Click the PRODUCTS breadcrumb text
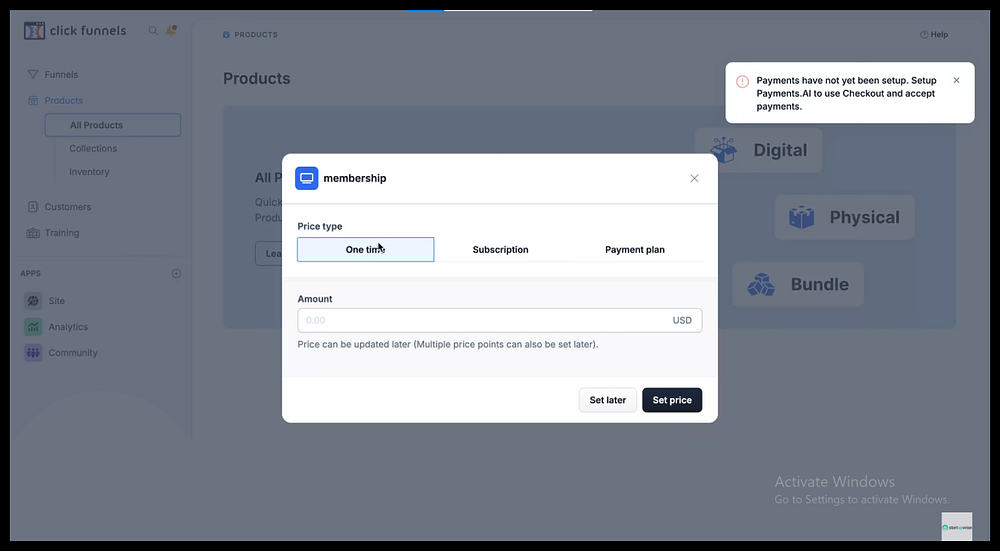 [x=256, y=34]
